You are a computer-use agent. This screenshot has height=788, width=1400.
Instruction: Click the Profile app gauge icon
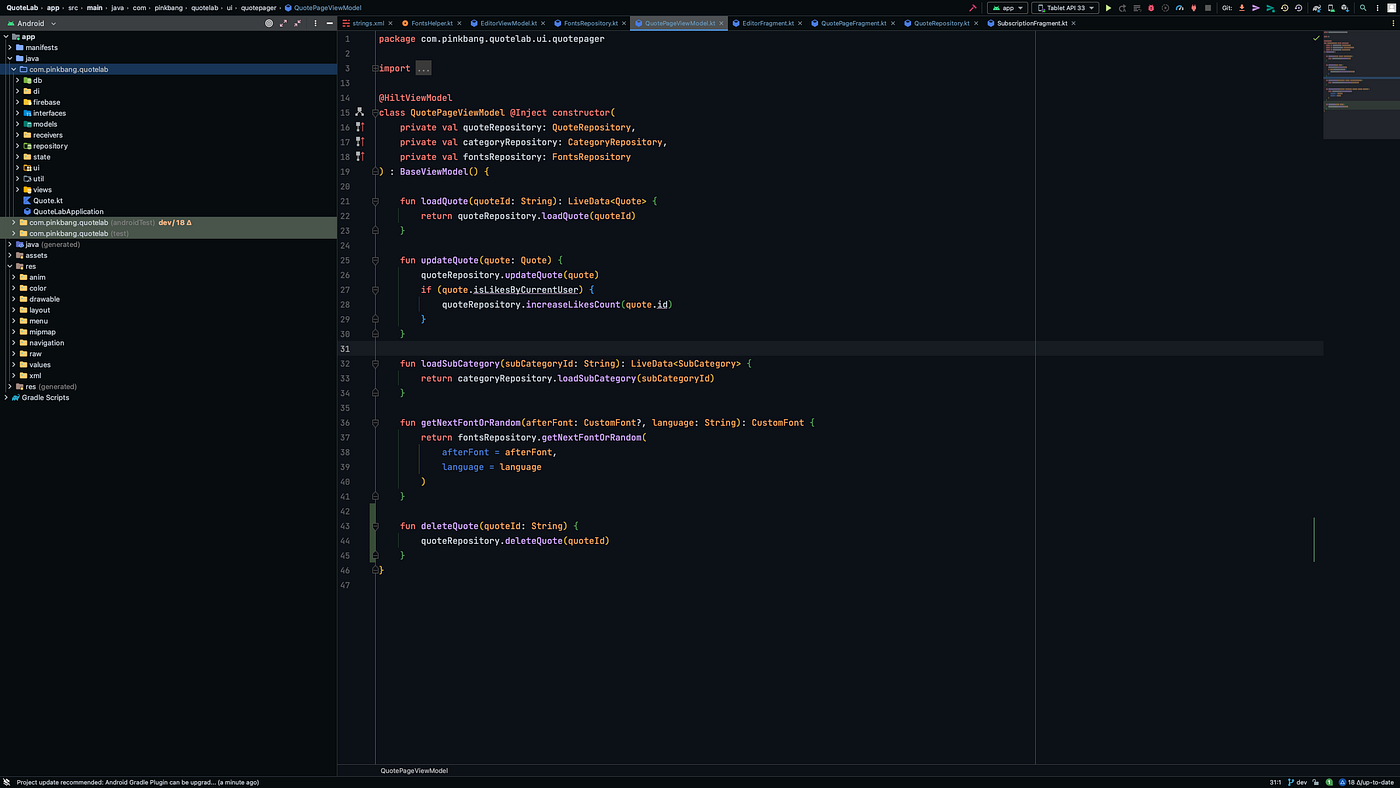click(x=1179, y=8)
